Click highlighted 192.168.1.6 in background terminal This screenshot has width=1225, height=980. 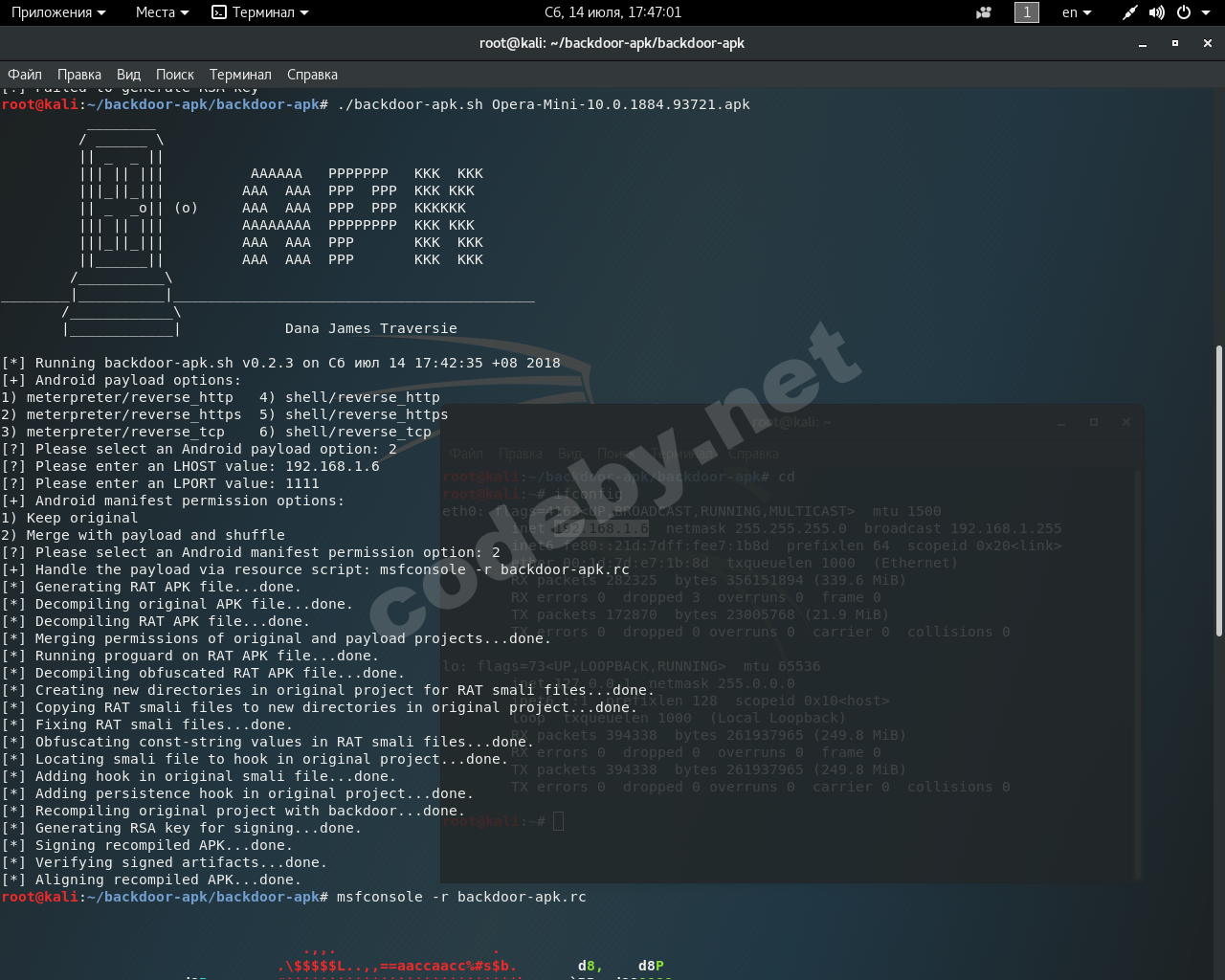click(x=601, y=528)
